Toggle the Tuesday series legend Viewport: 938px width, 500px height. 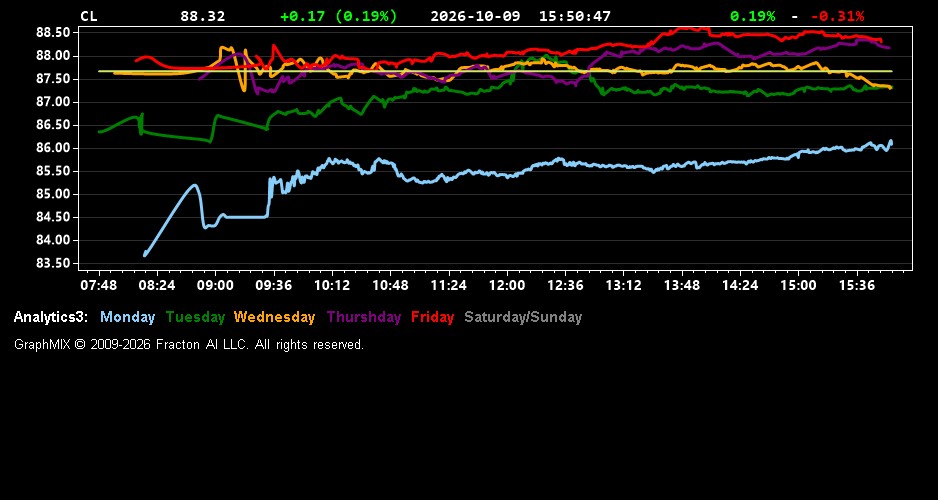click(x=195, y=318)
